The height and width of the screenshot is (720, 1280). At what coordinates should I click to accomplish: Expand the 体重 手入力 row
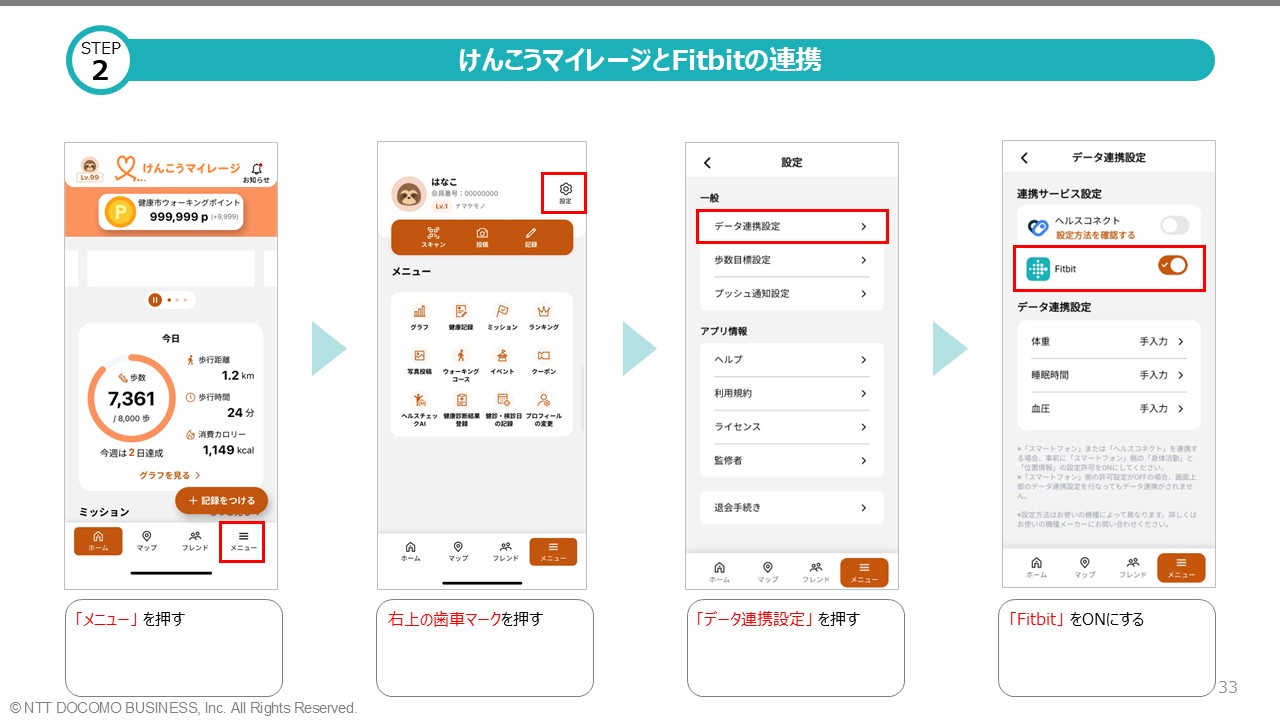pyautogui.click(x=1108, y=341)
